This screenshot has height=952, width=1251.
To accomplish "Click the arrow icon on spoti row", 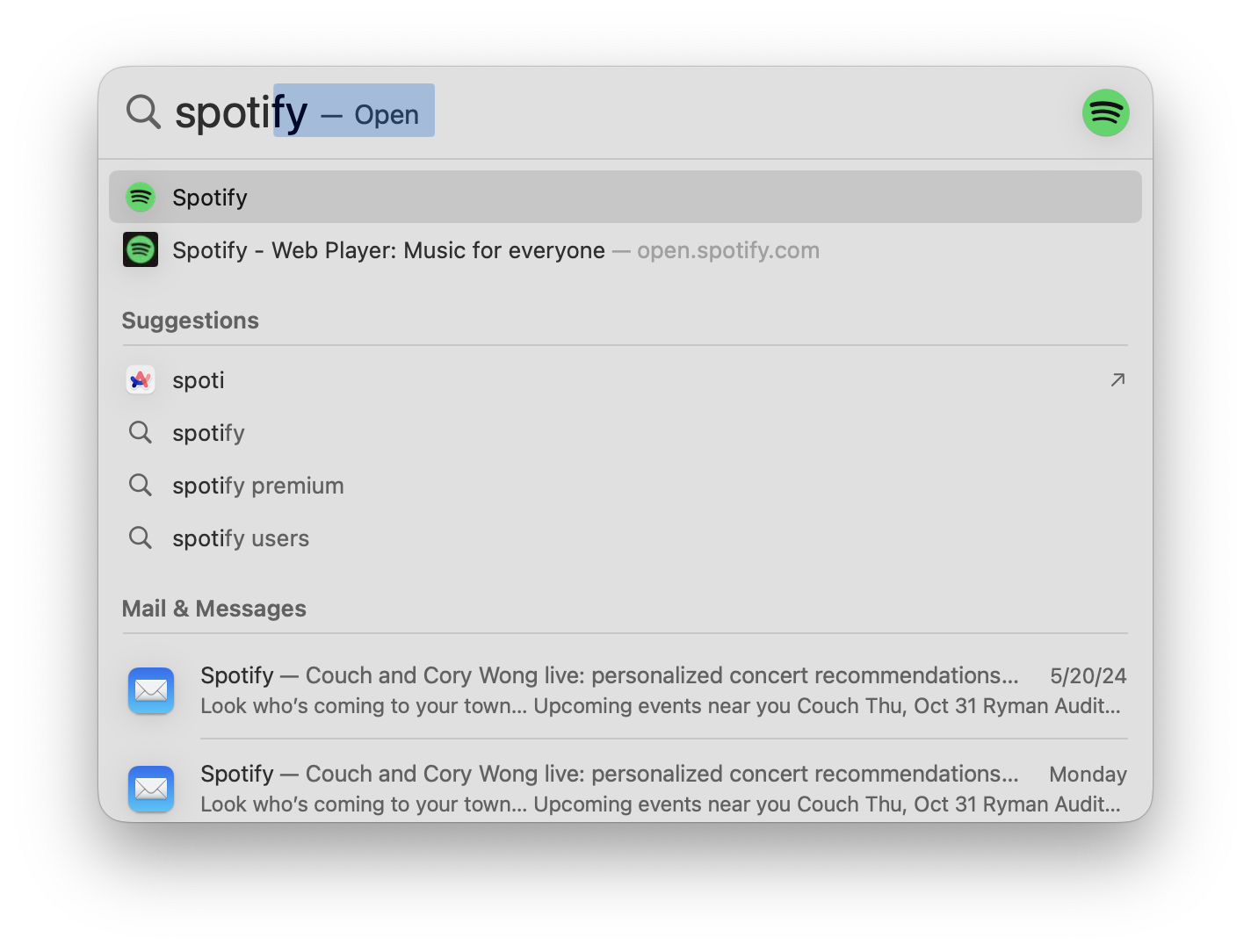I will coord(1117,379).
